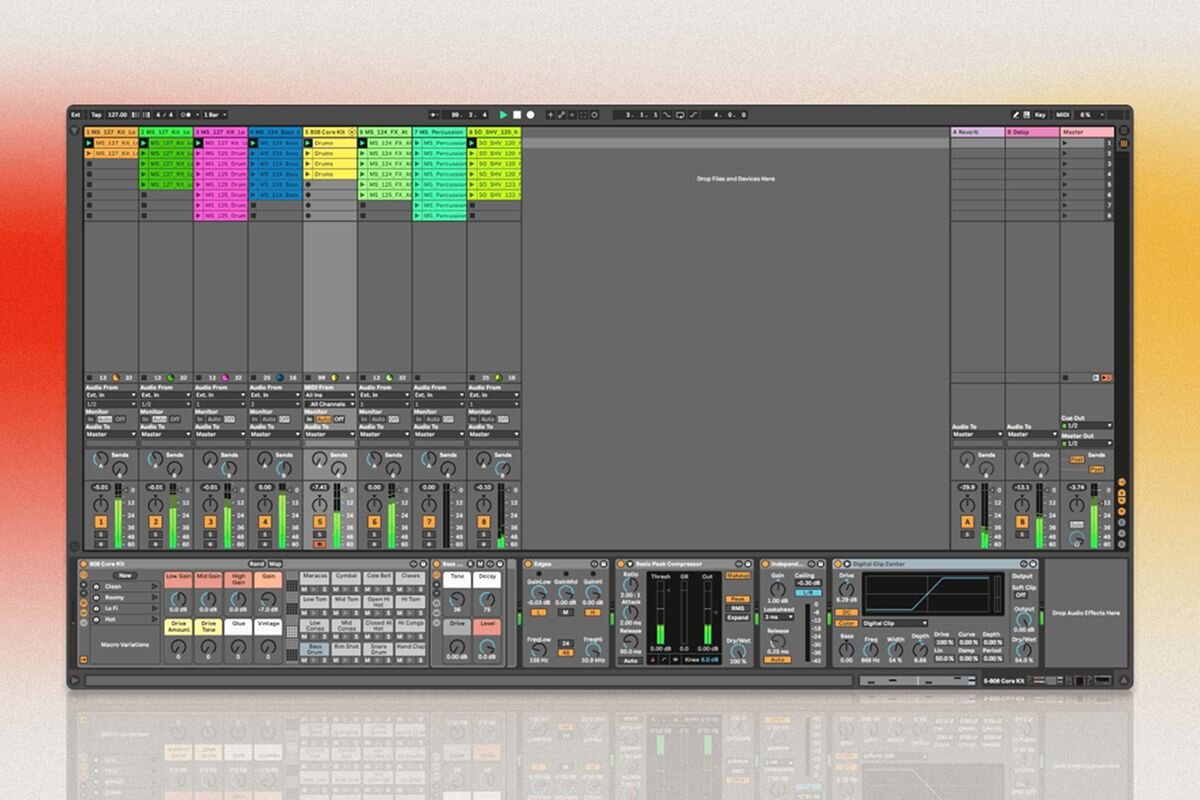Screen dimensions: 1200x800
Task: Click the green Play button in transport
Action: (503, 115)
